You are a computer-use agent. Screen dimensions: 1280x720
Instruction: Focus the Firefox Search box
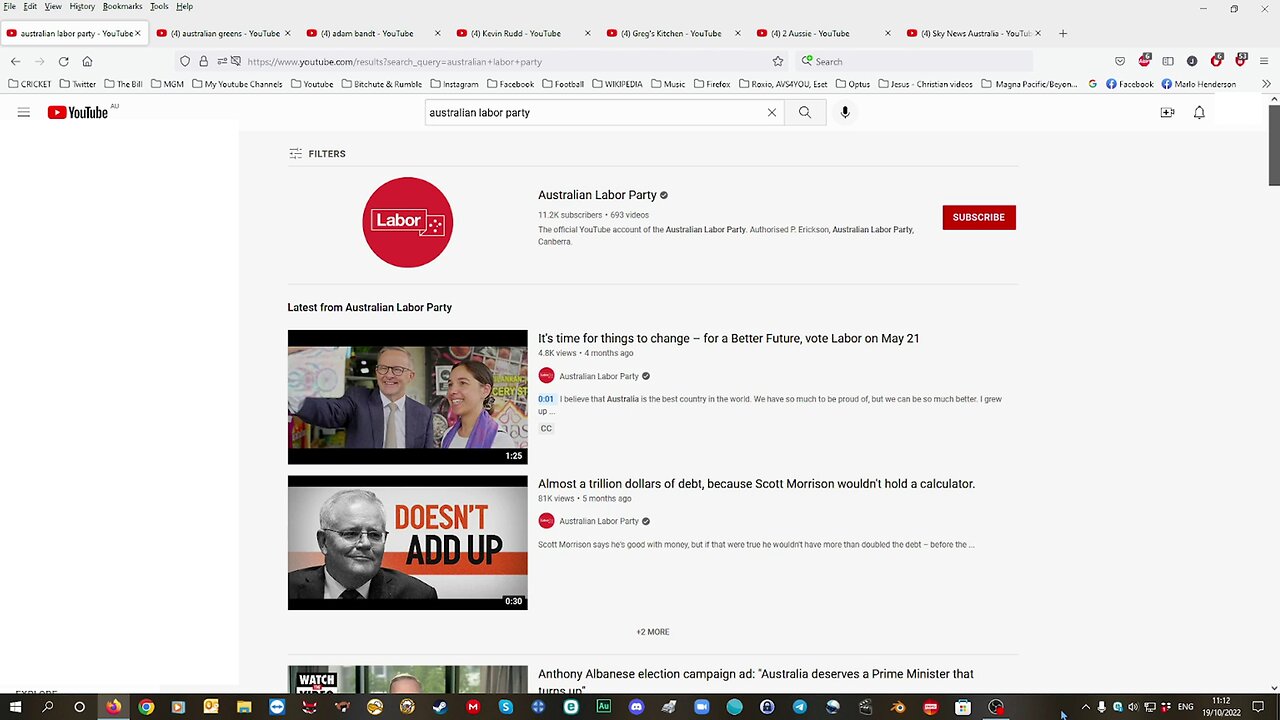(x=915, y=61)
